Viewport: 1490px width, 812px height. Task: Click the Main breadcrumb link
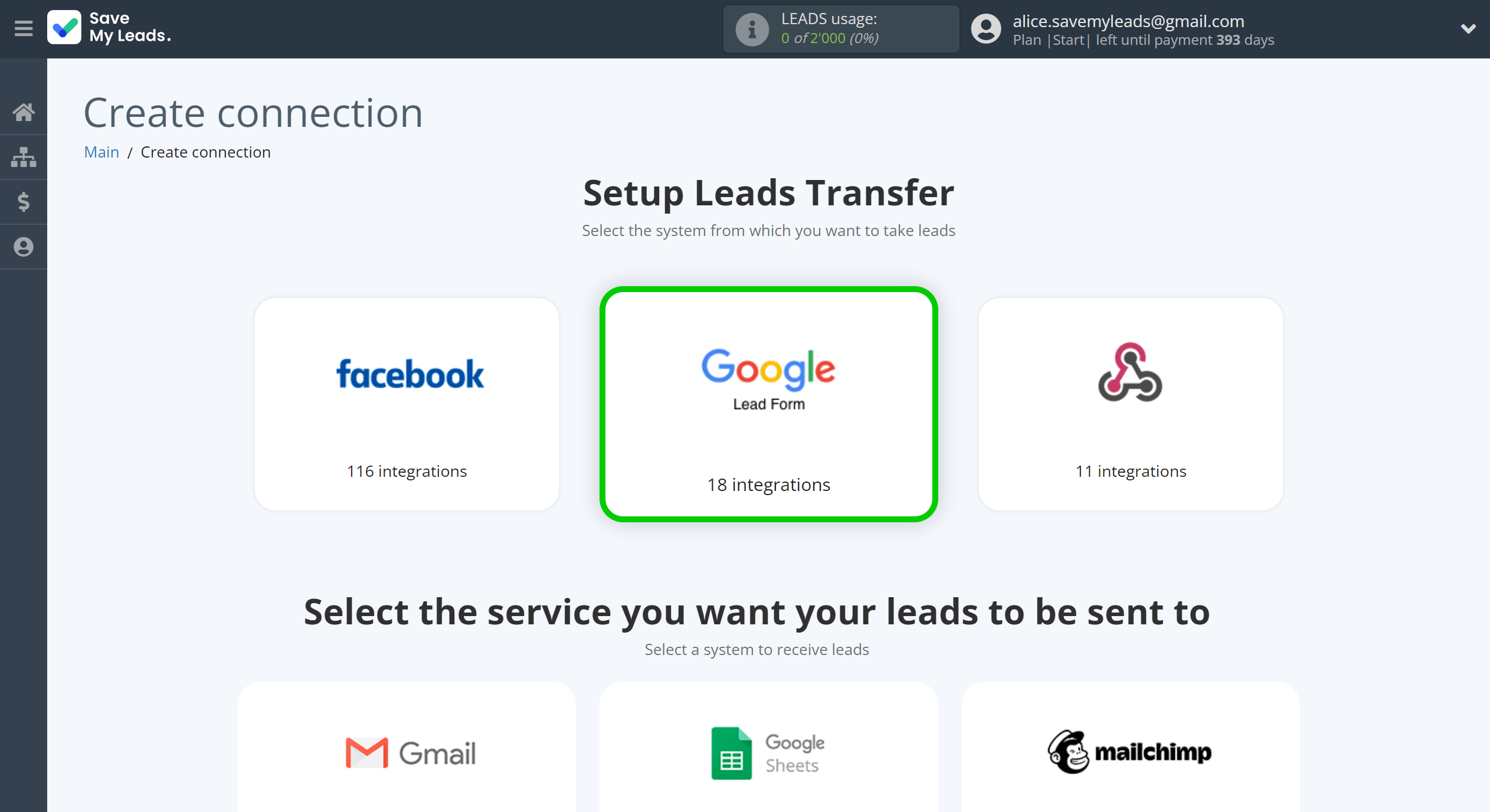click(x=101, y=152)
